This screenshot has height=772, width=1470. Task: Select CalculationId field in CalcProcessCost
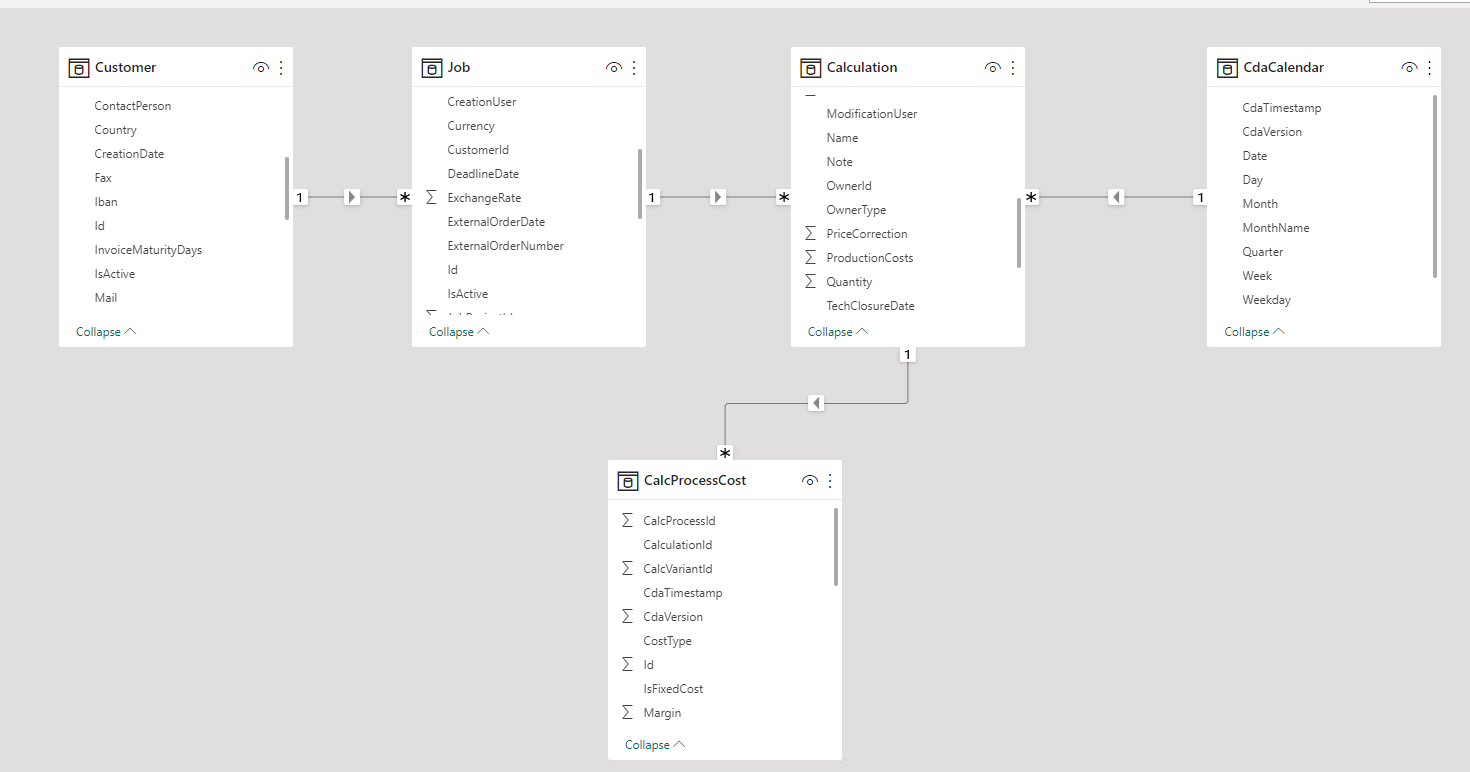(677, 545)
